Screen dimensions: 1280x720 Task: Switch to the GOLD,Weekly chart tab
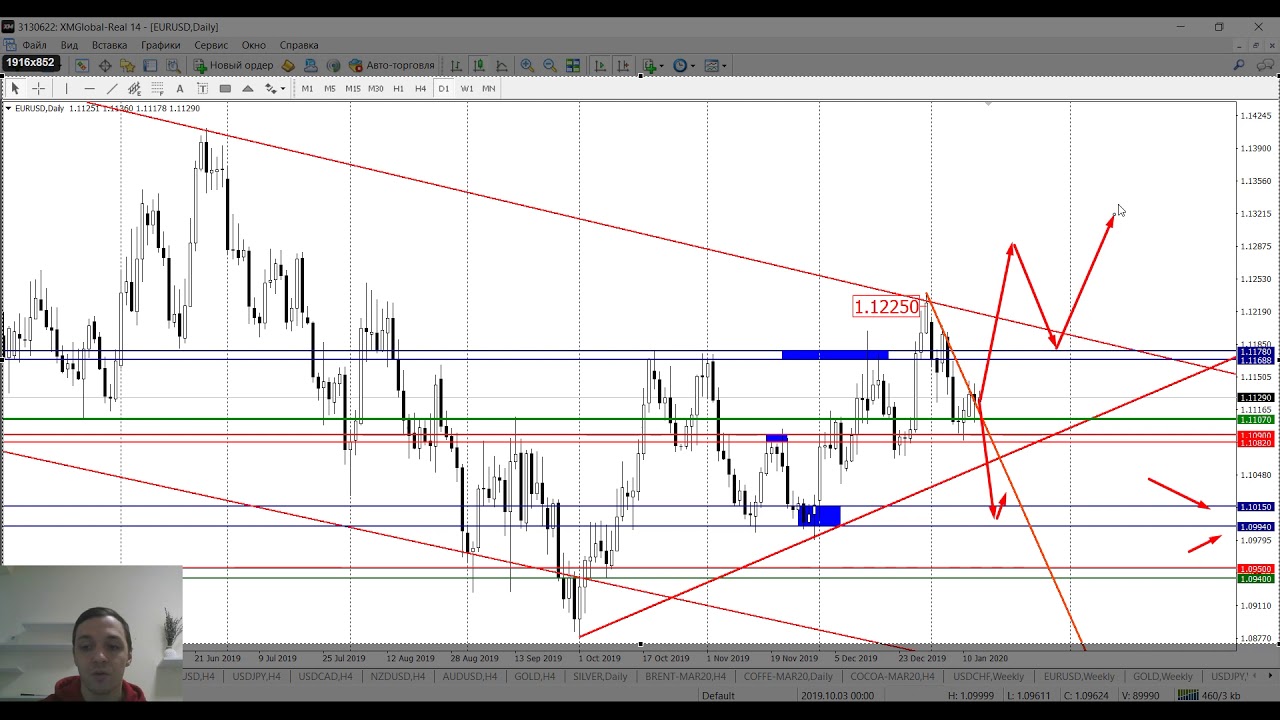pyautogui.click(x=1162, y=677)
